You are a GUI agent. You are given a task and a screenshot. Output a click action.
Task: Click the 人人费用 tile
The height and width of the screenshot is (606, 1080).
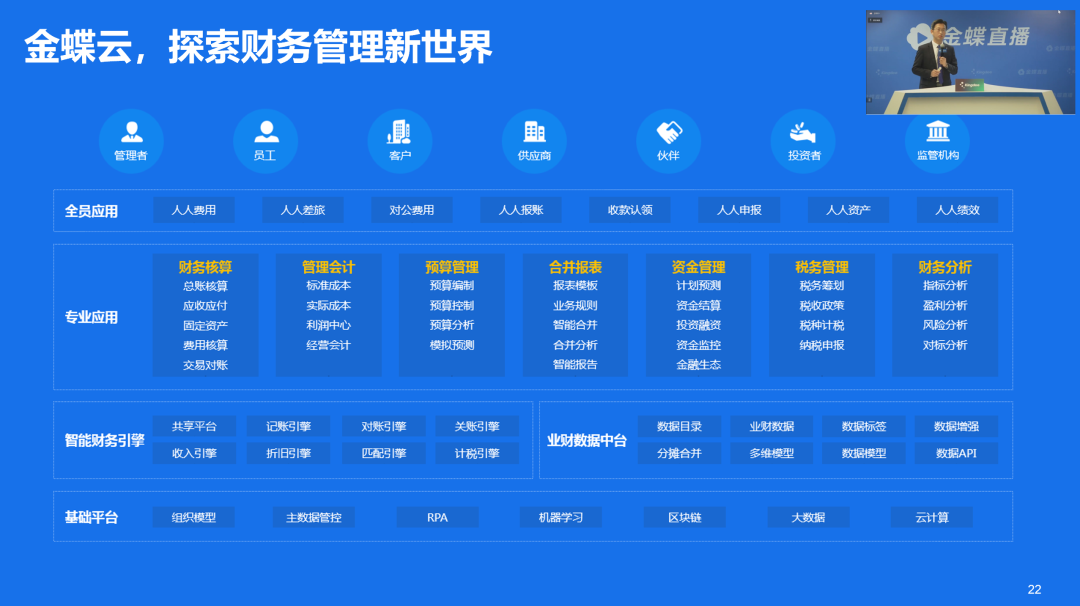pos(194,210)
